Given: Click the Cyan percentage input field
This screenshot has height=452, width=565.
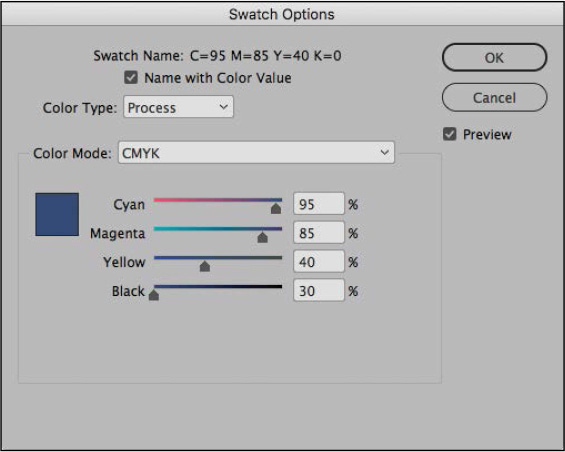Looking at the screenshot, I should pyautogui.click(x=319, y=204).
